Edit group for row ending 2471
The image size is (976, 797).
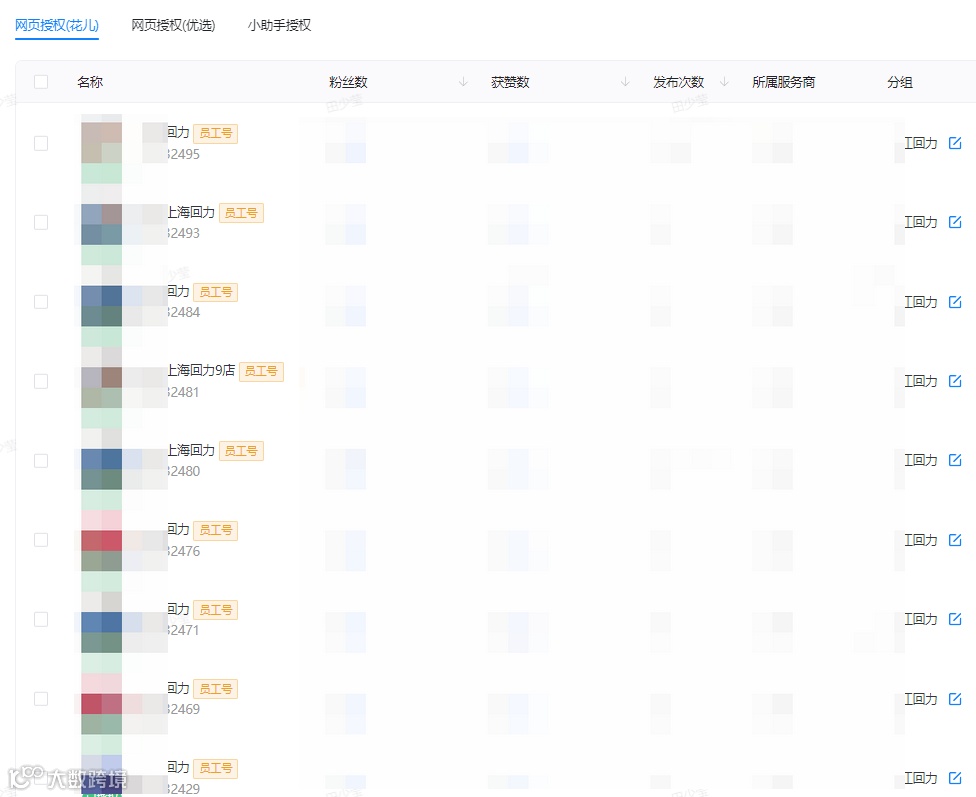(955, 619)
